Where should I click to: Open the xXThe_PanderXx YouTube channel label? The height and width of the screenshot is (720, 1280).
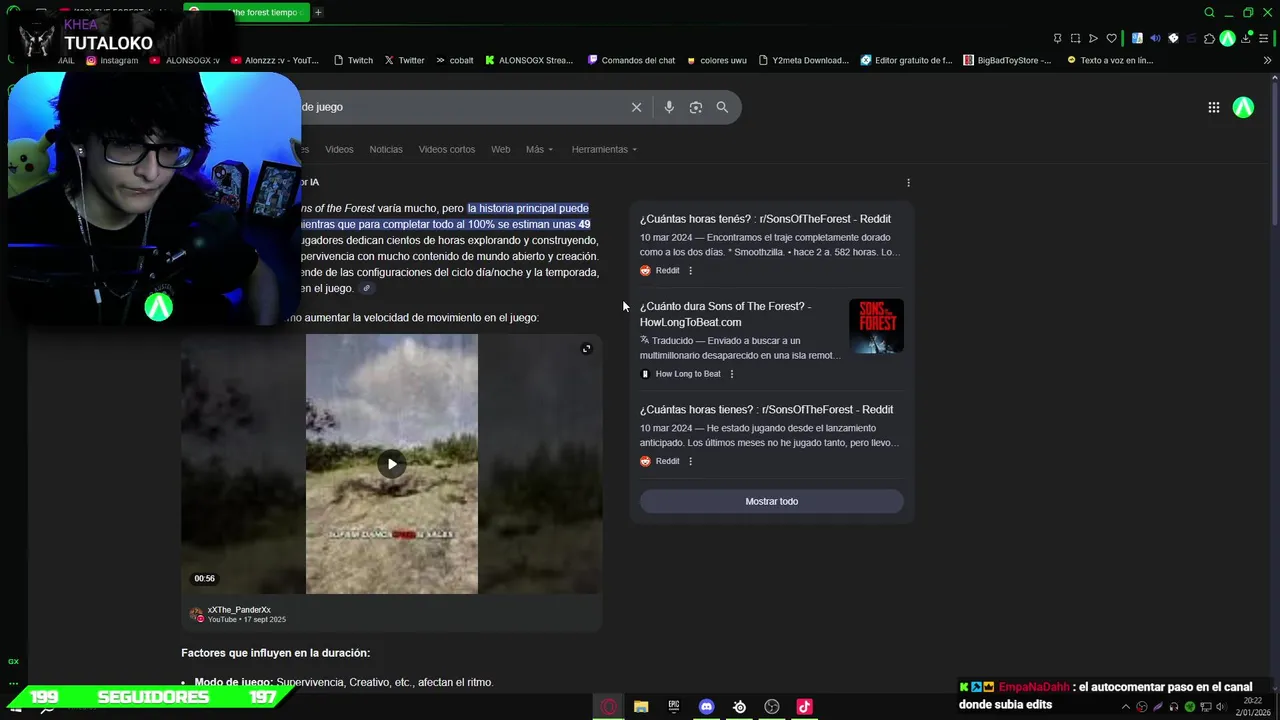pos(239,609)
